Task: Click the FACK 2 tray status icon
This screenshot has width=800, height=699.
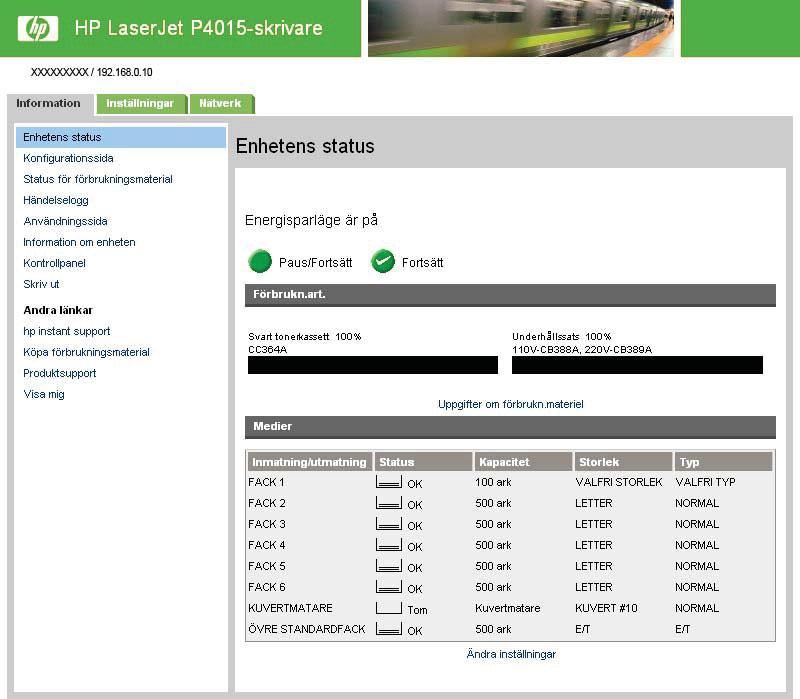Action: tap(389, 503)
